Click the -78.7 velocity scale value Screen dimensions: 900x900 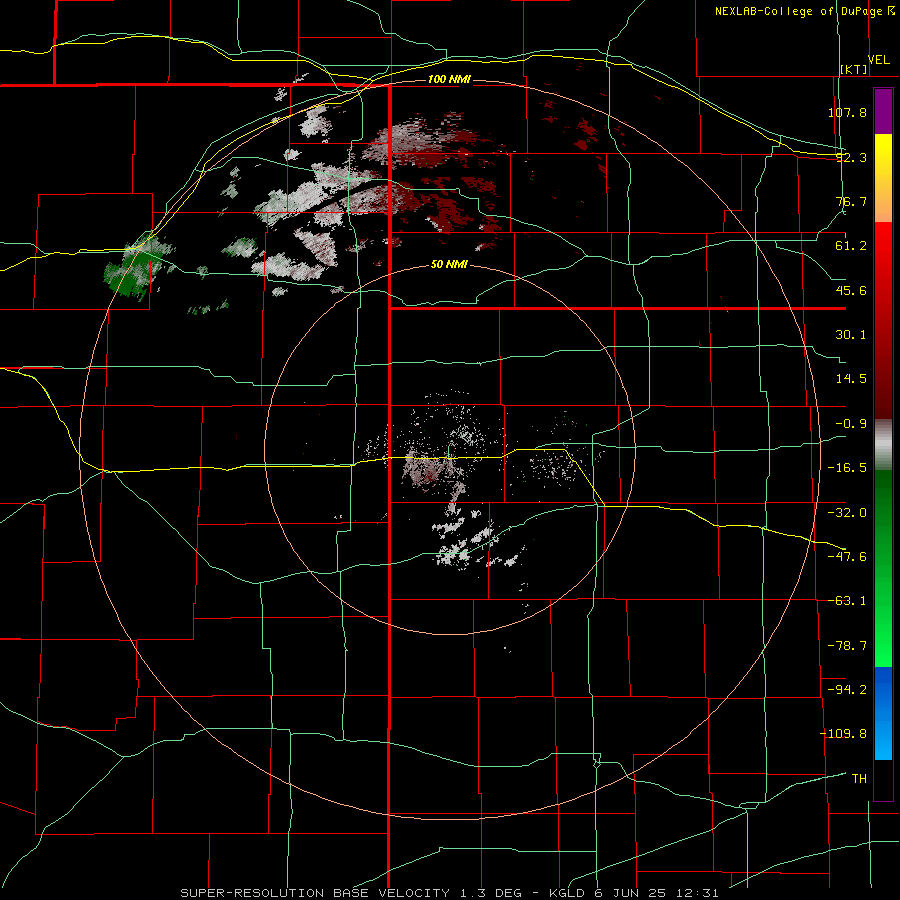click(x=847, y=646)
